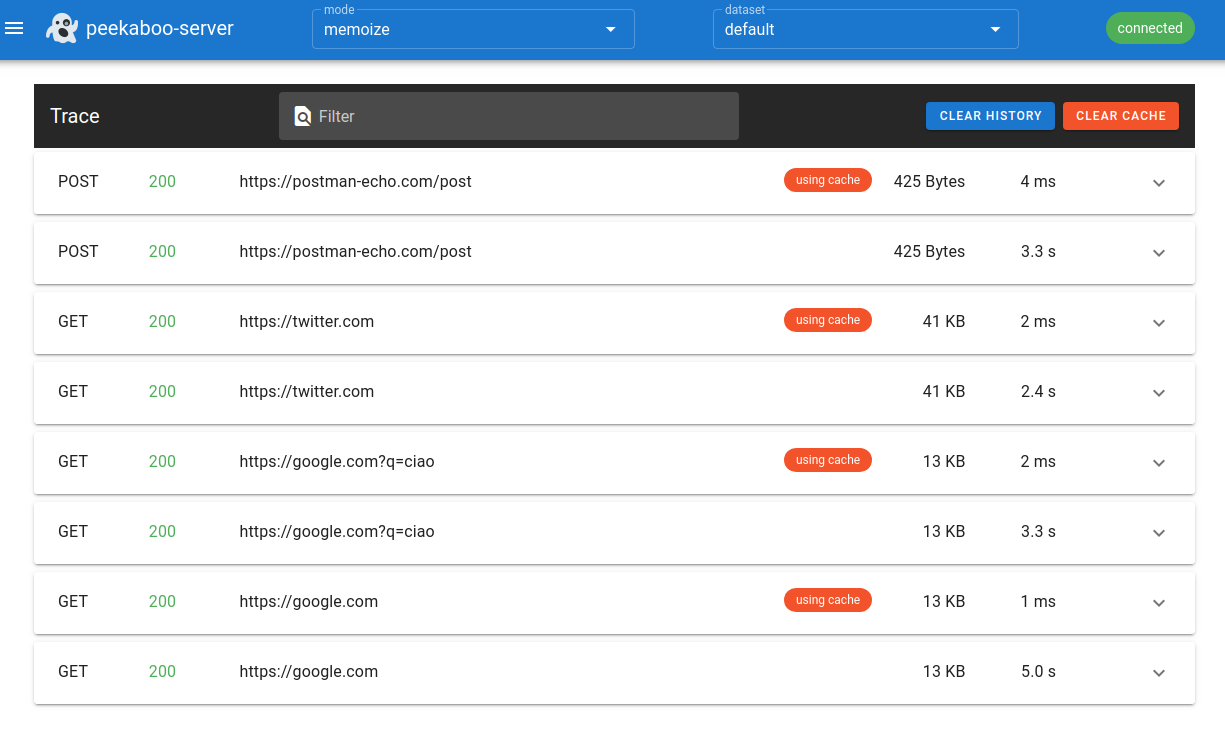The width and height of the screenshot is (1225, 751).
Task: Click google.com?q=ciao URL in the 3.3 s row
Action: tap(337, 531)
